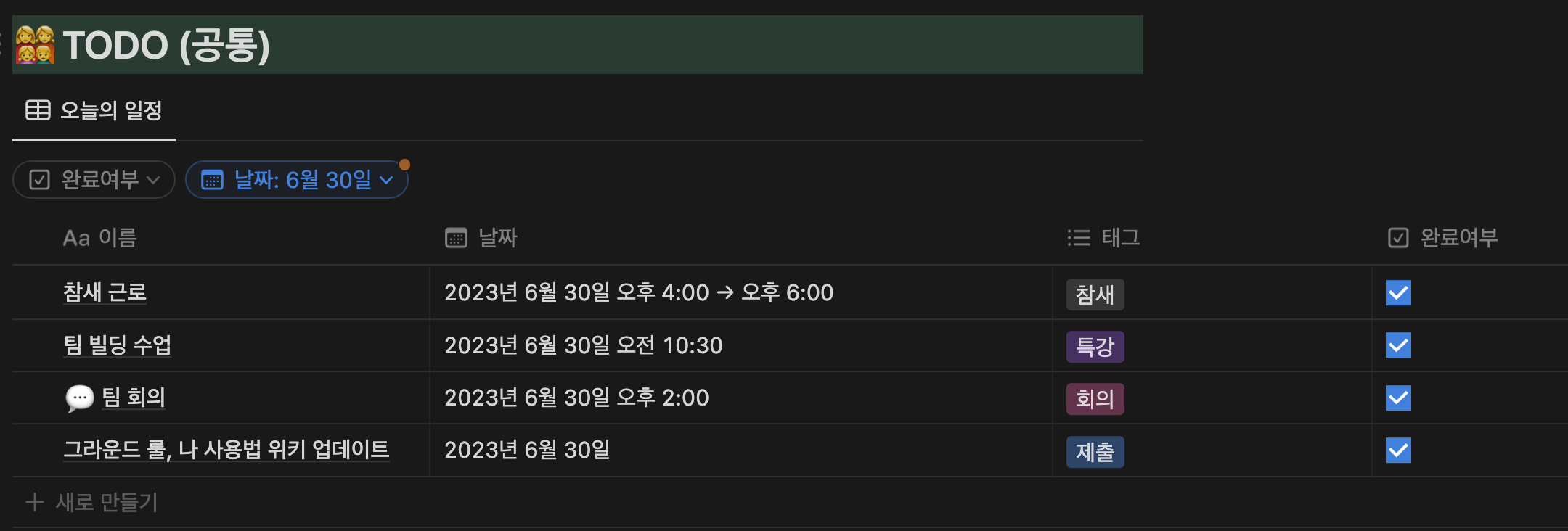Uncheck the 참새 근로 completion checkbox
The image size is (1568, 531).
coord(1398,293)
